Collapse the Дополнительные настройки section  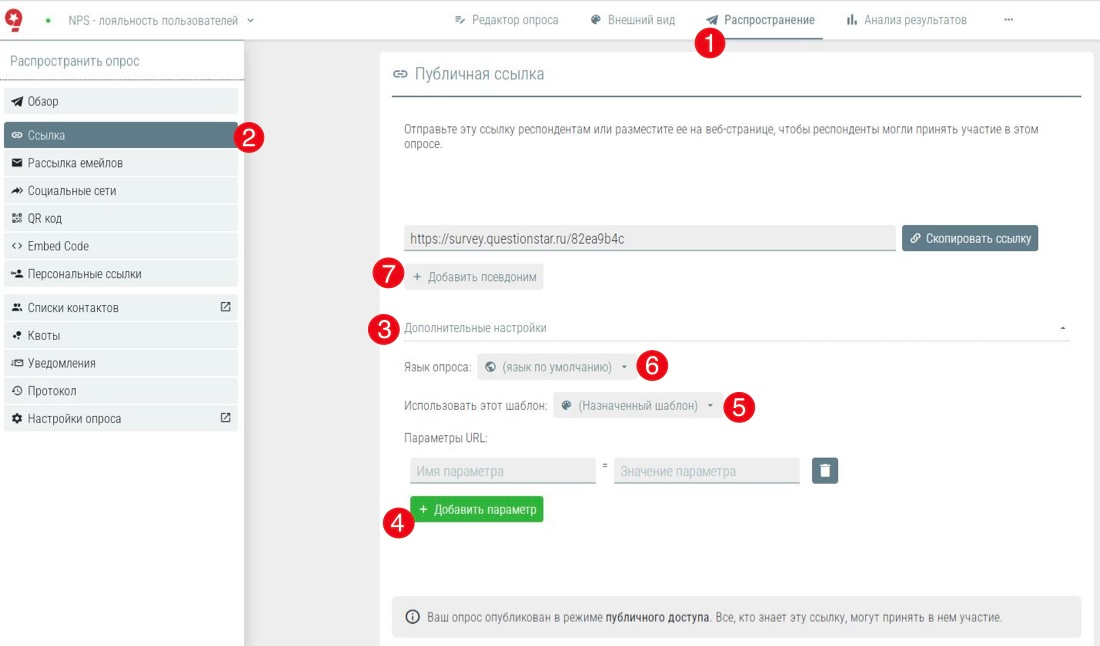(1062, 328)
